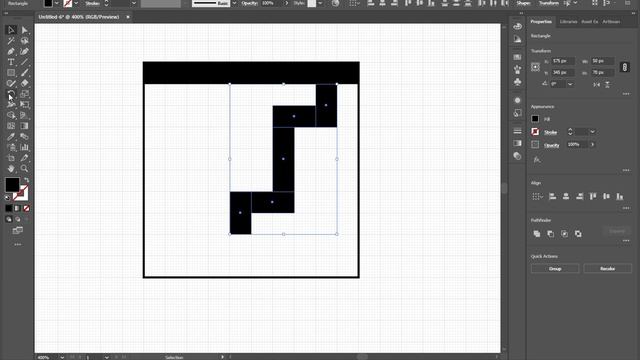Open fill color dropdown in control bar

56,3
